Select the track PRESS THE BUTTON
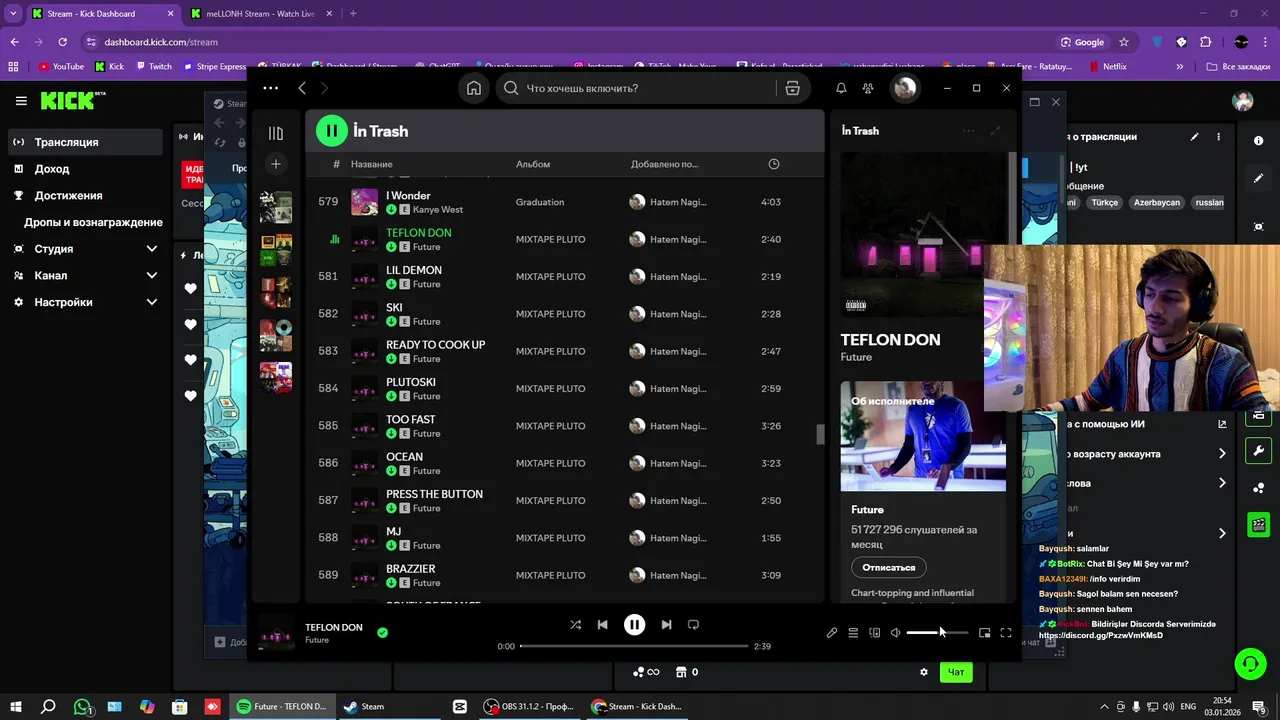Screen dimensions: 1280x720 (x=564, y=500)
